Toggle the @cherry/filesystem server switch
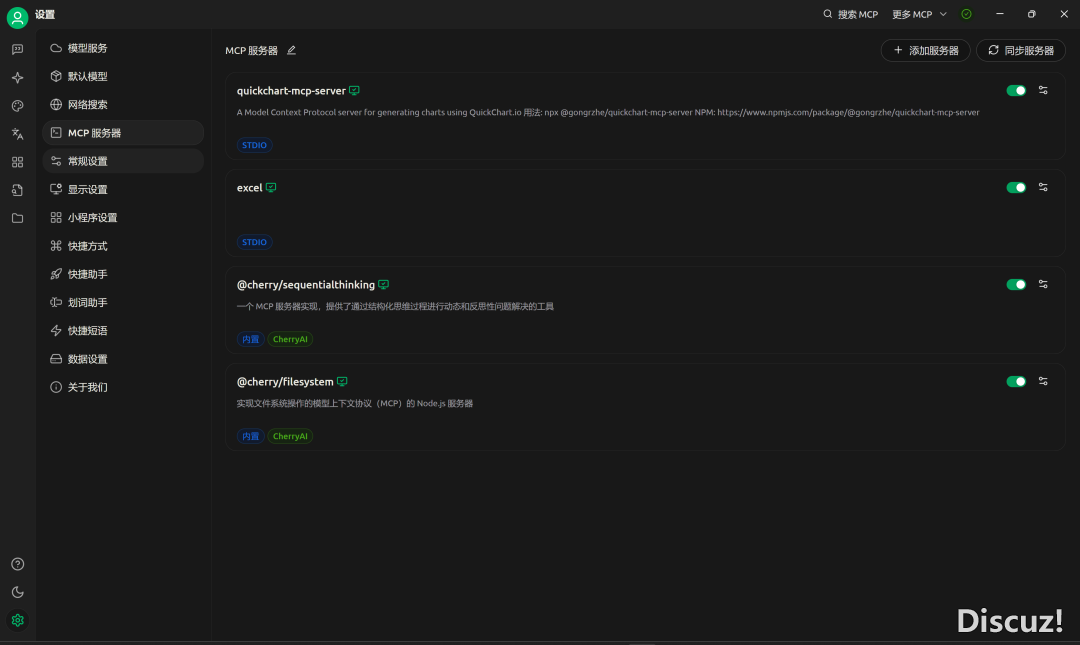 (1016, 381)
